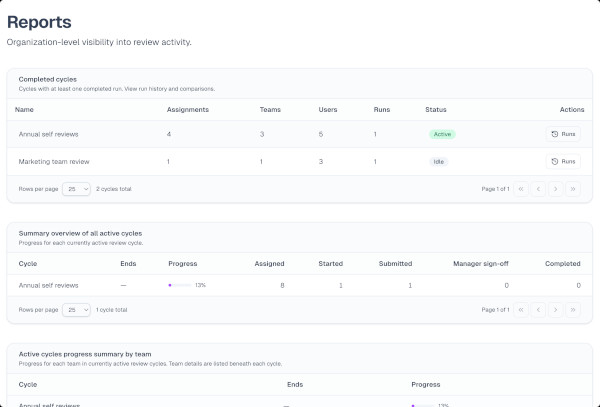Click Marketing team review row name
Viewport: 600px width, 407px height.
(x=54, y=161)
